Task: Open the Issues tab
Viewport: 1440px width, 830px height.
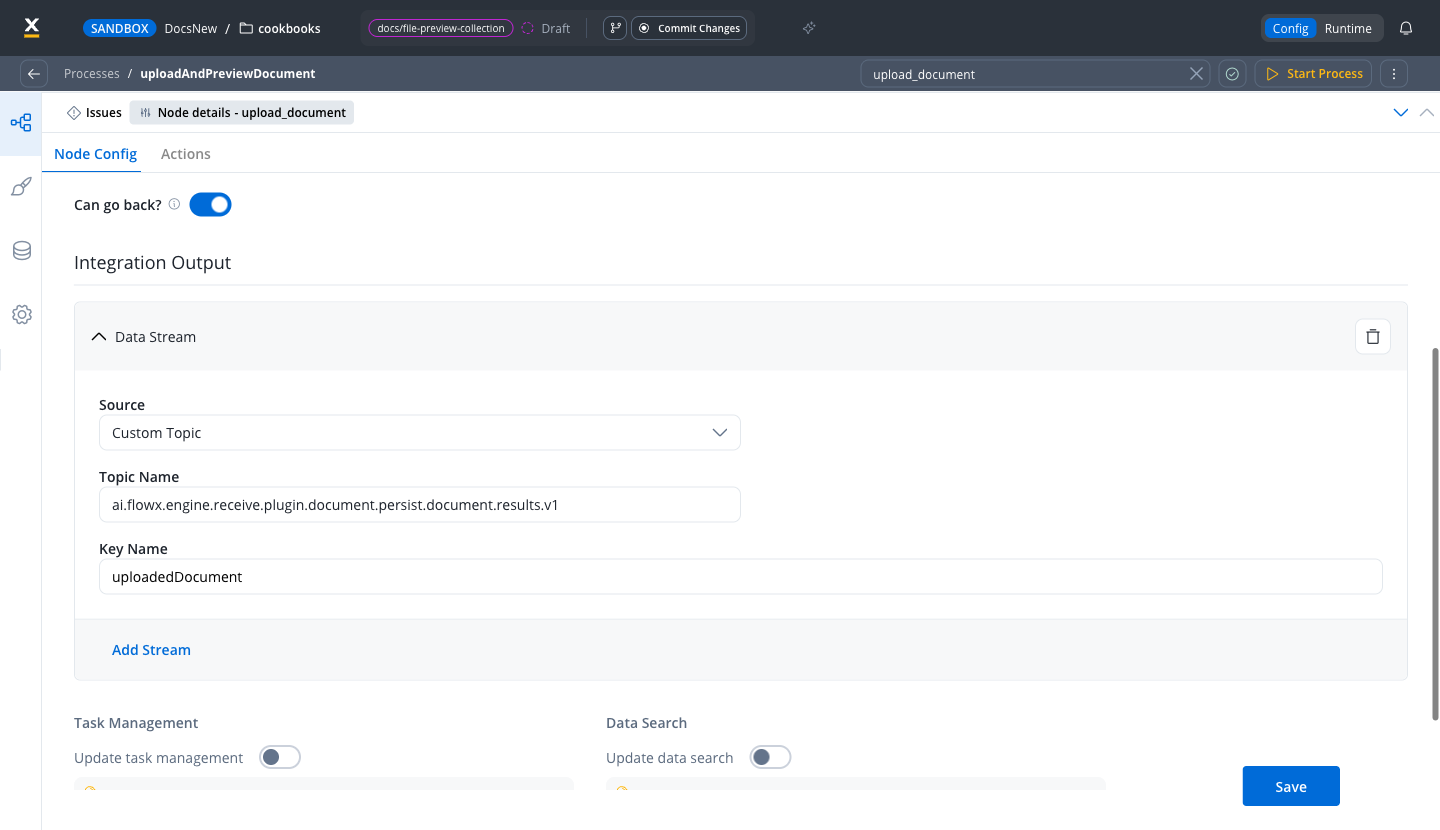Action: (x=94, y=113)
